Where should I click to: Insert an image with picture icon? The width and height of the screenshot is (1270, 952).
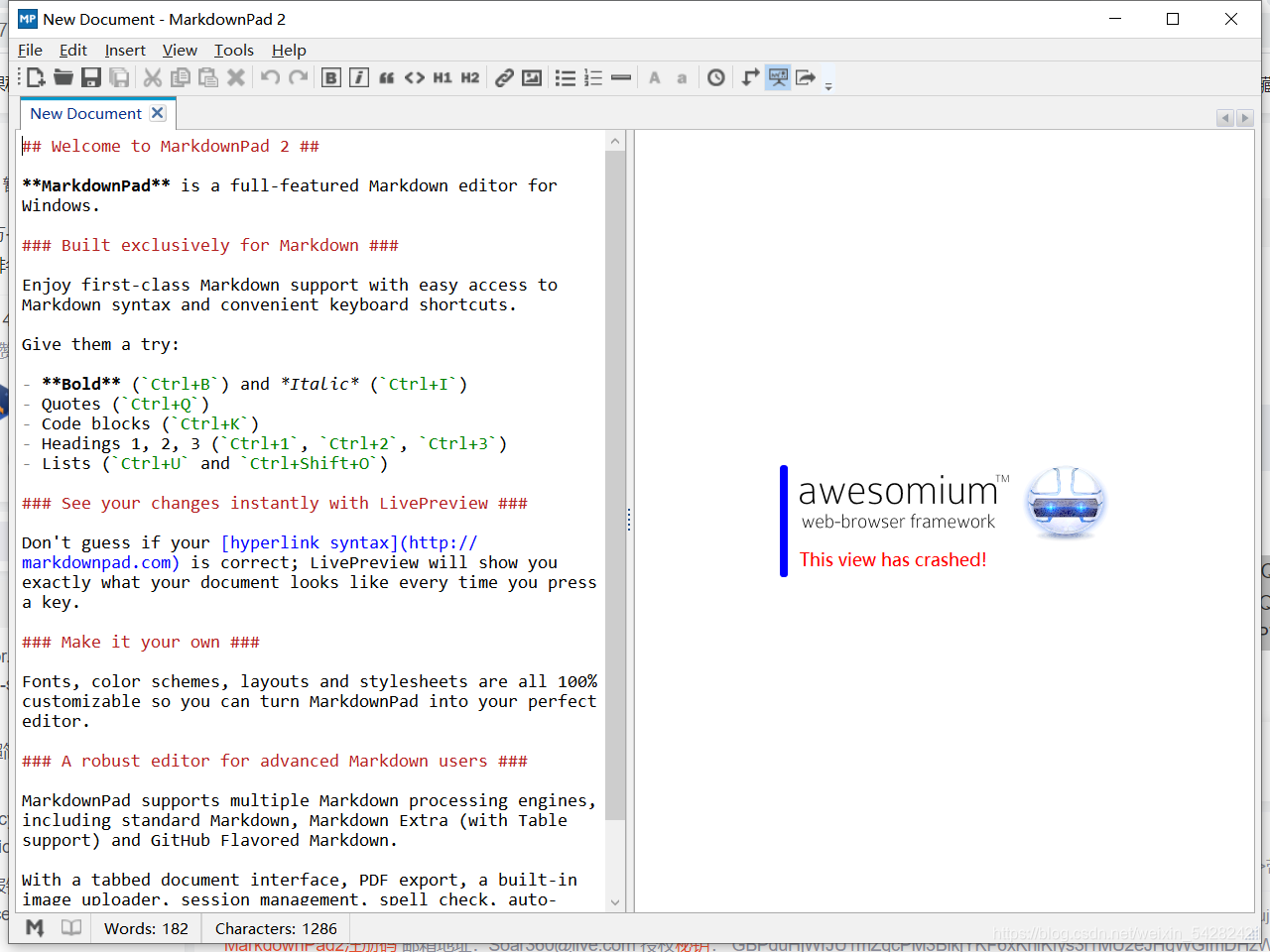532,77
